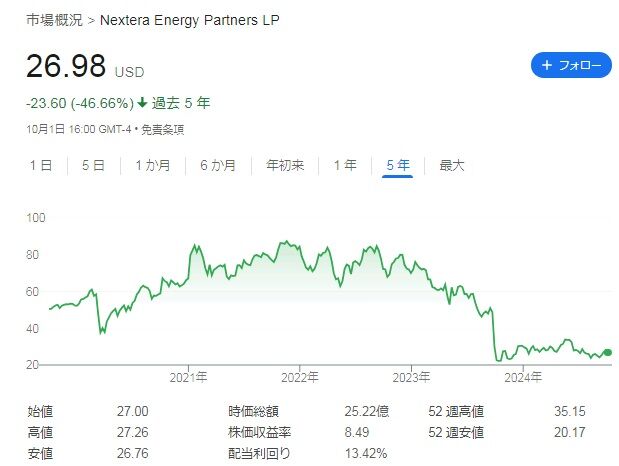
Task: Select the 5年 time range tab
Action: (397, 166)
